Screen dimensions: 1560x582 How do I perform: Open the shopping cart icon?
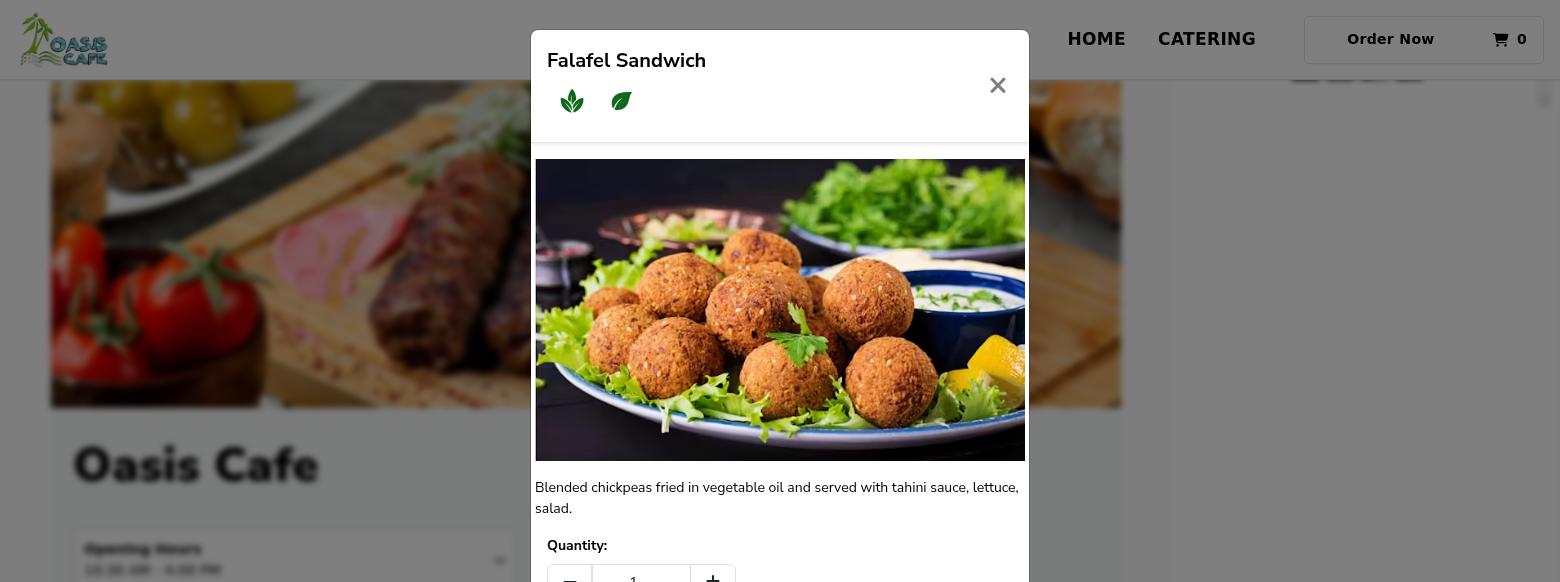pyautogui.click(x=1500, y=40)
